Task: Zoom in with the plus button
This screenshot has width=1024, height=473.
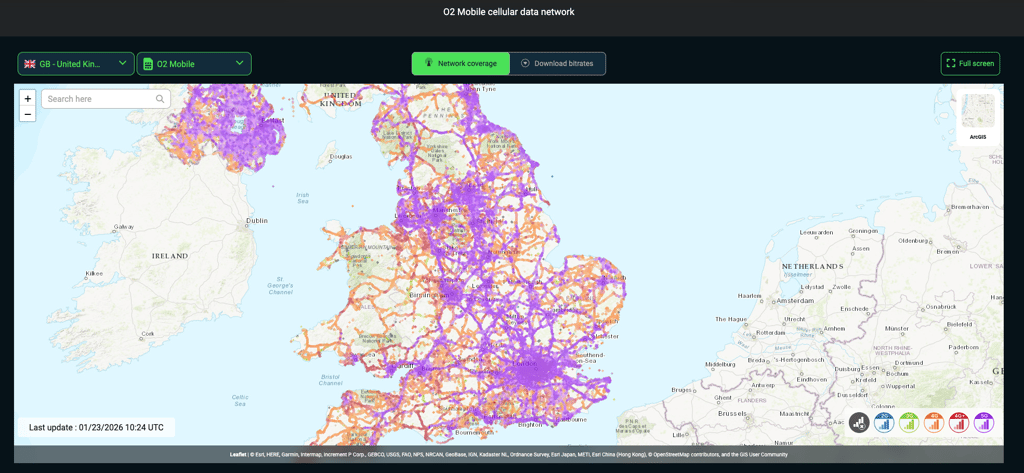Action: point(27,99)
